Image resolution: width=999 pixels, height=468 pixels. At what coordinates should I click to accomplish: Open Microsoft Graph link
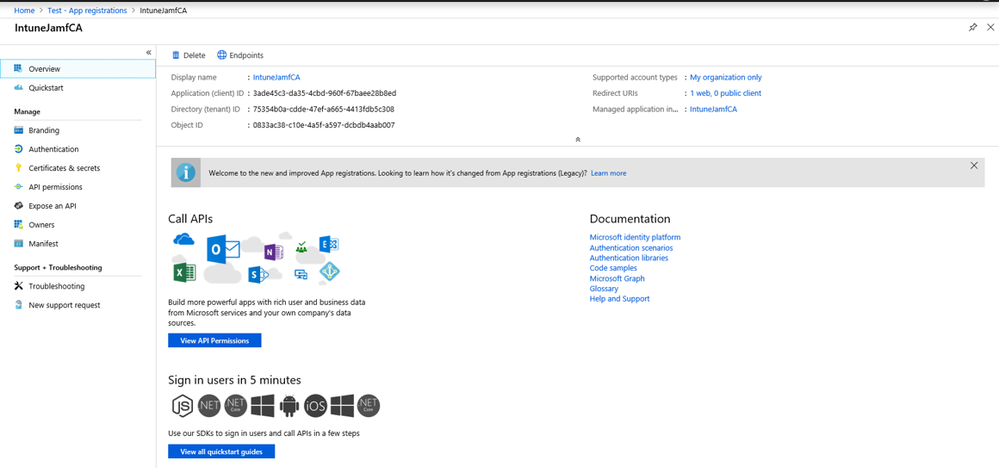(x=617, y=278)
